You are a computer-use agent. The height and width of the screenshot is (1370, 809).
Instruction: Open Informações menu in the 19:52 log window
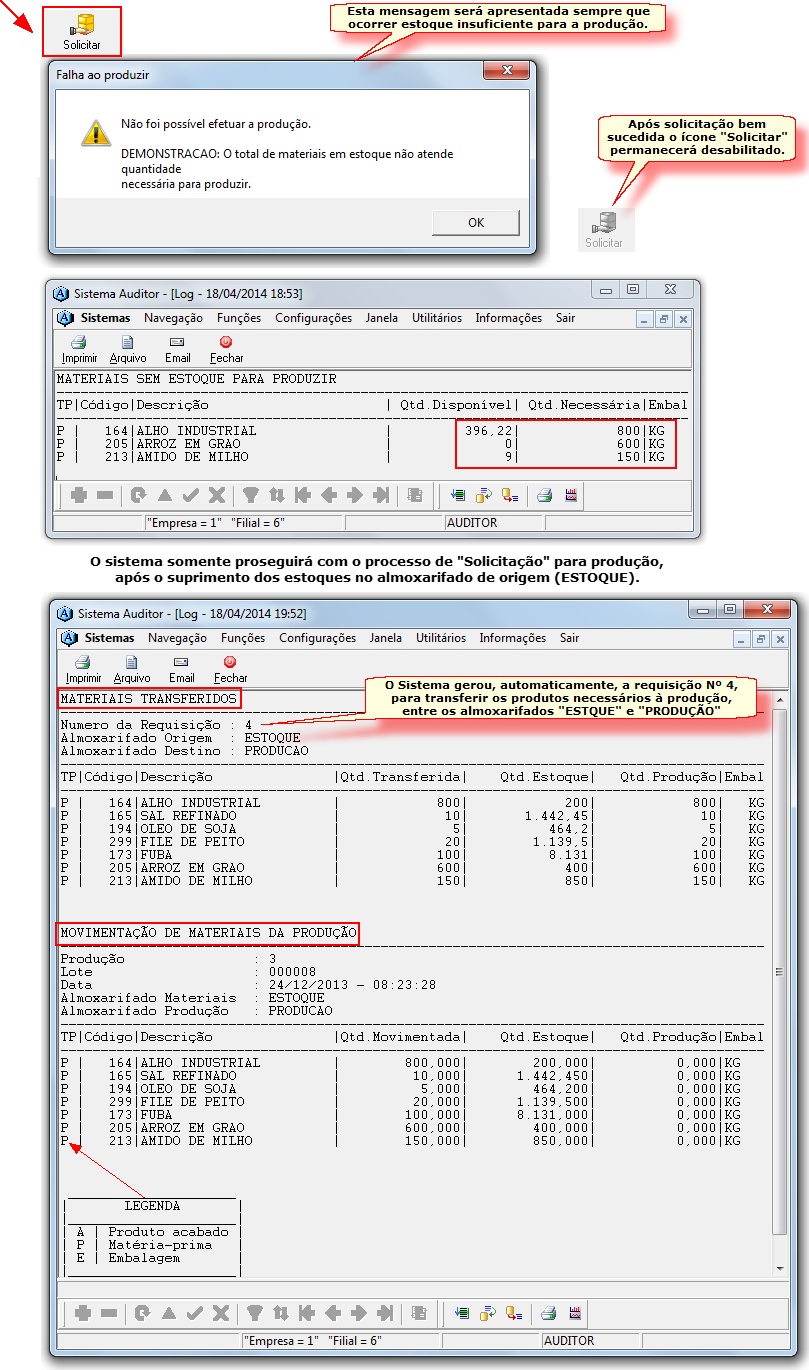[x=512, y=638]
